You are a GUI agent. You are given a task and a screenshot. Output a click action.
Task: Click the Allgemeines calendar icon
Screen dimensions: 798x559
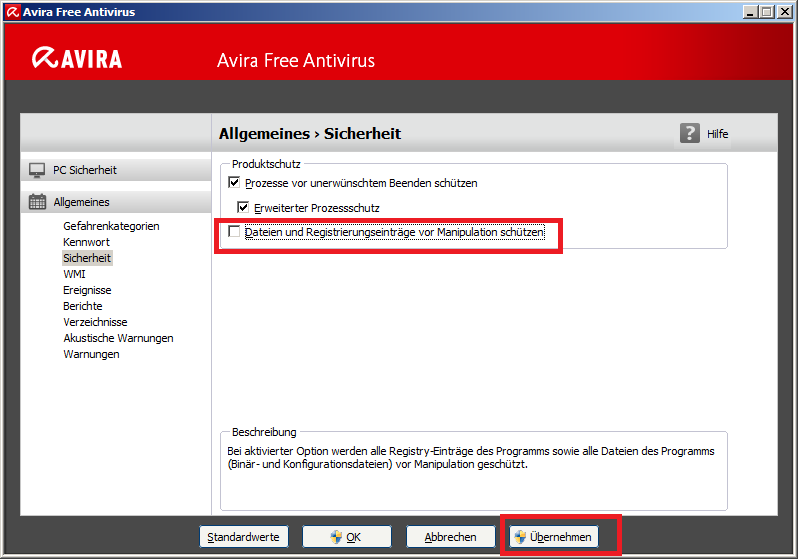click(37, 202)
